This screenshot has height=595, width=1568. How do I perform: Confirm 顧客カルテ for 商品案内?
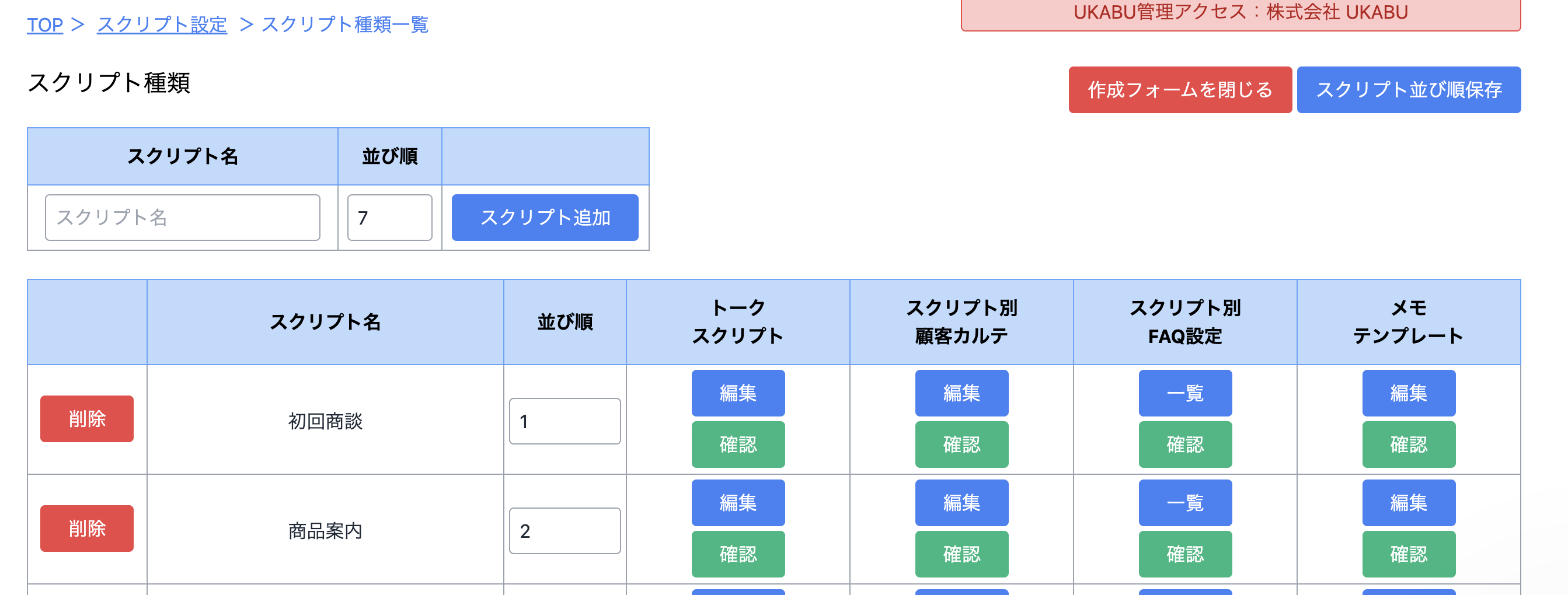(x=961, y=554)
